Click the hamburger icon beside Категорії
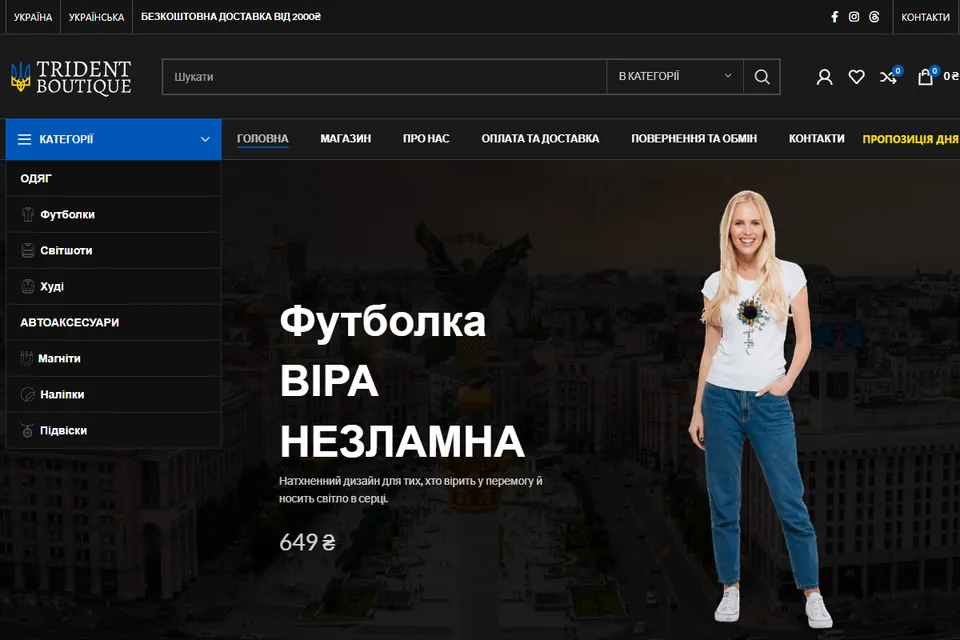Screen dimensions: 960x640 pos(24,140)
